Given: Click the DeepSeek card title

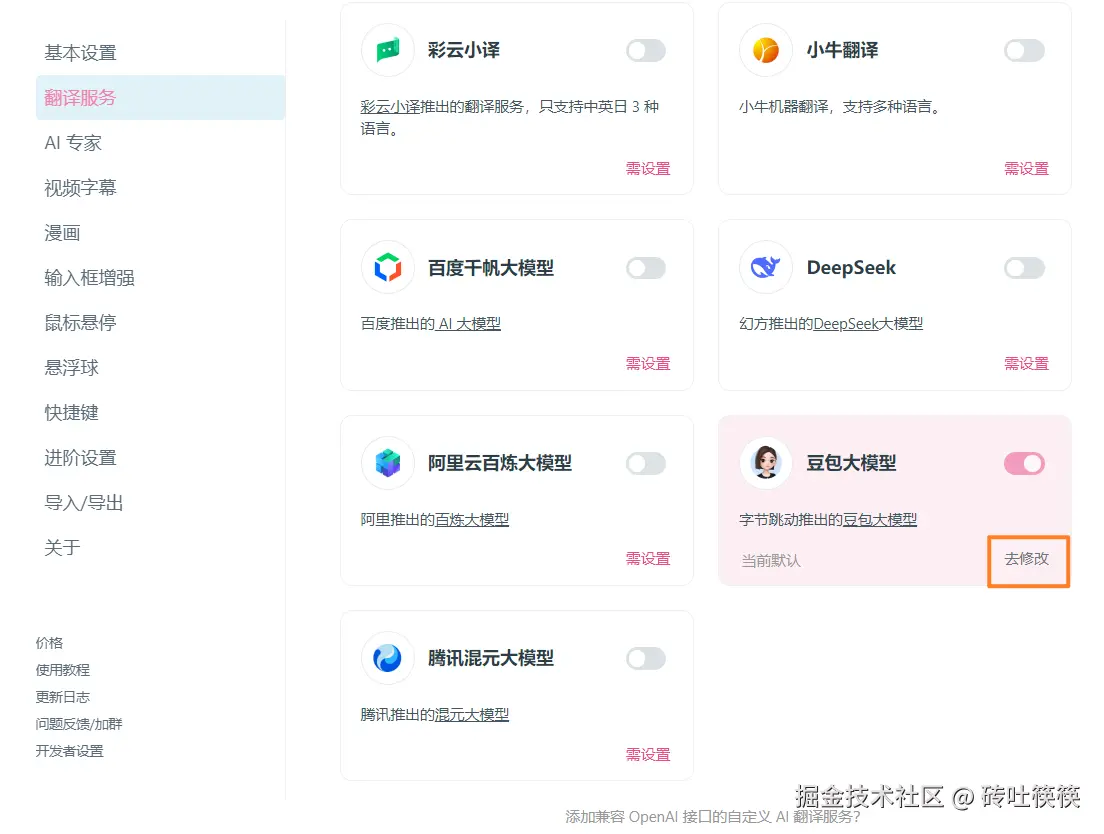Looking at the screenshot, I should [x=851, y=268].
